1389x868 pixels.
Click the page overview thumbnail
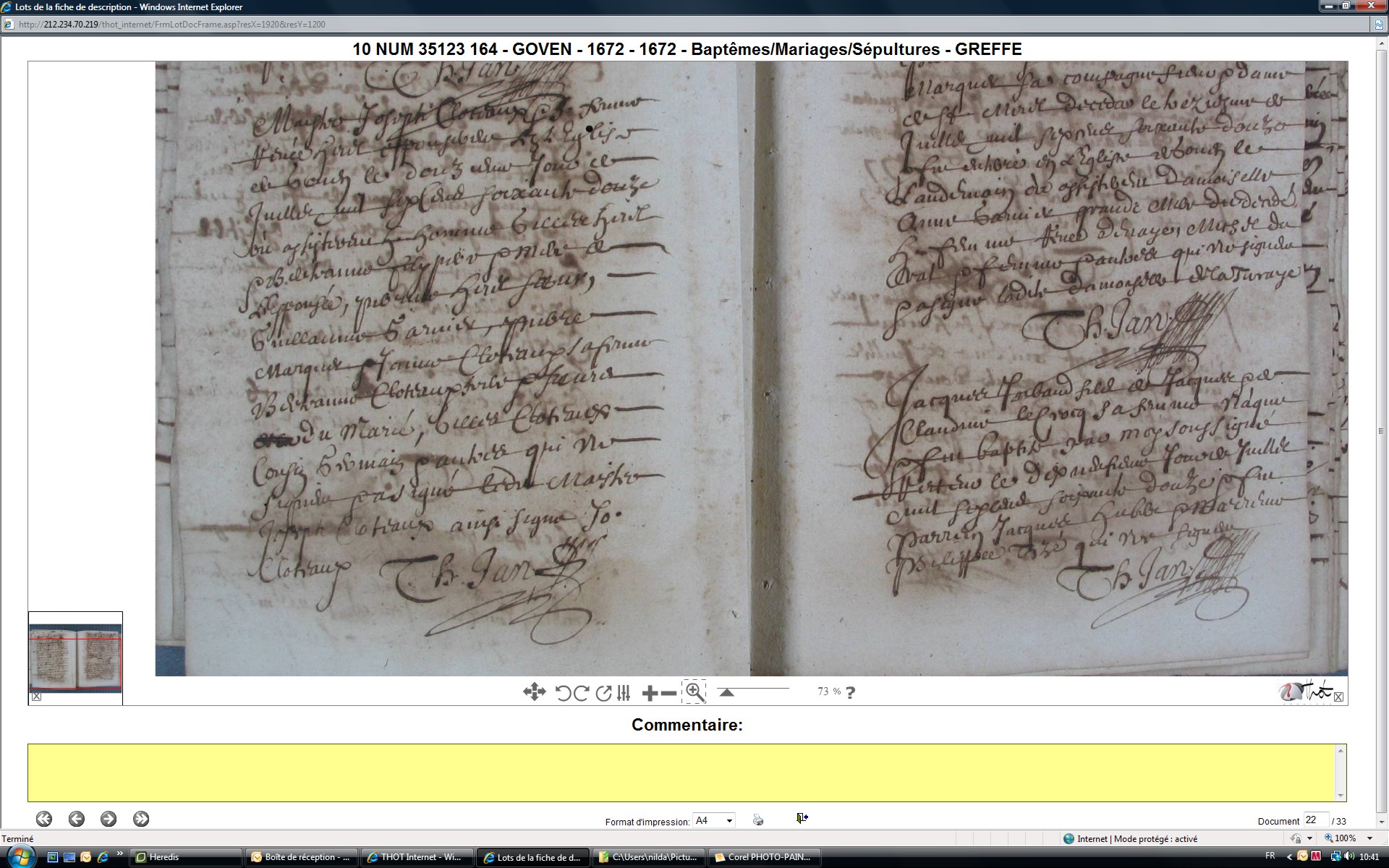(75, 658)
